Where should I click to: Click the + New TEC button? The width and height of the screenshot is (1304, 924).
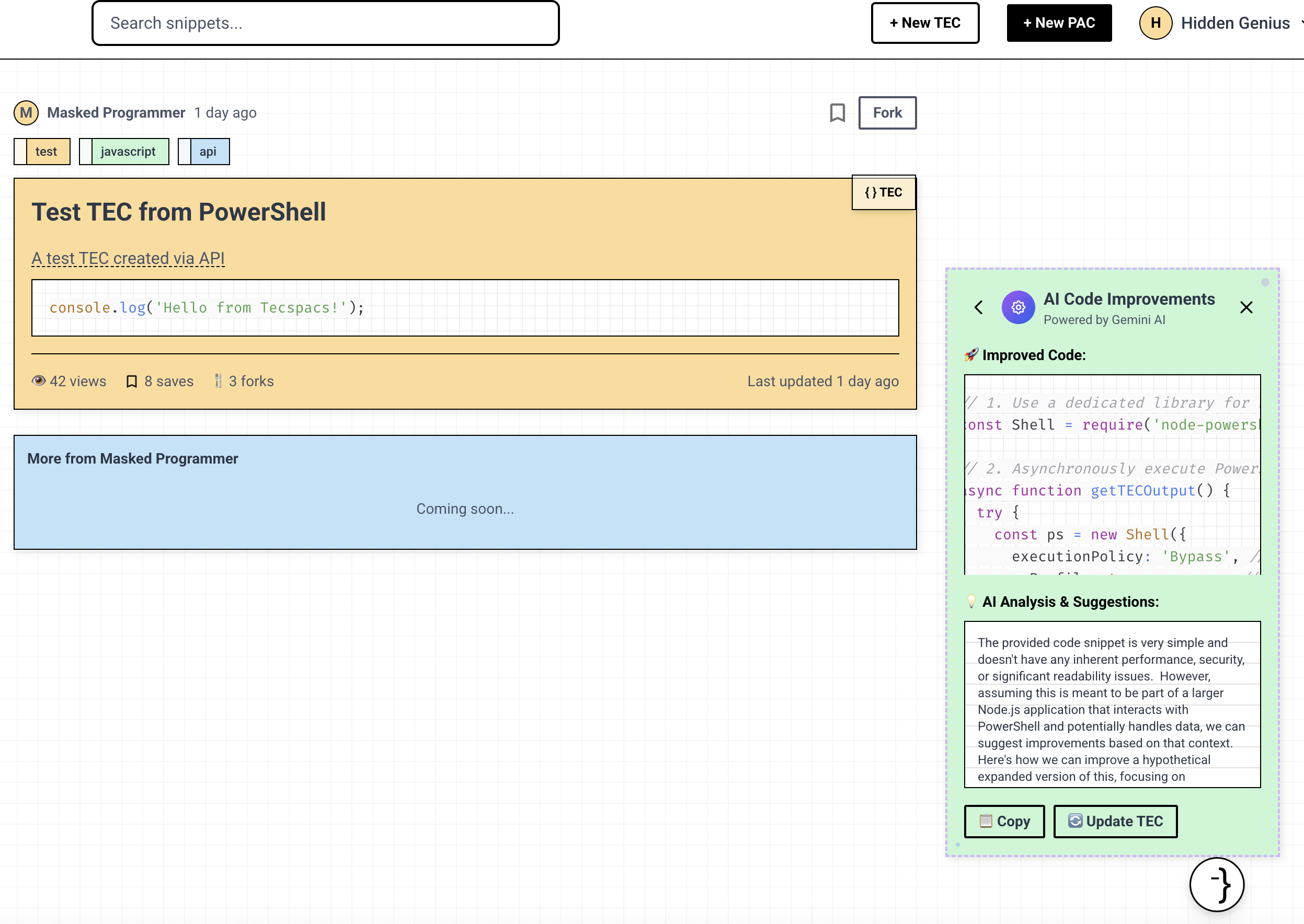coord(924,23)
